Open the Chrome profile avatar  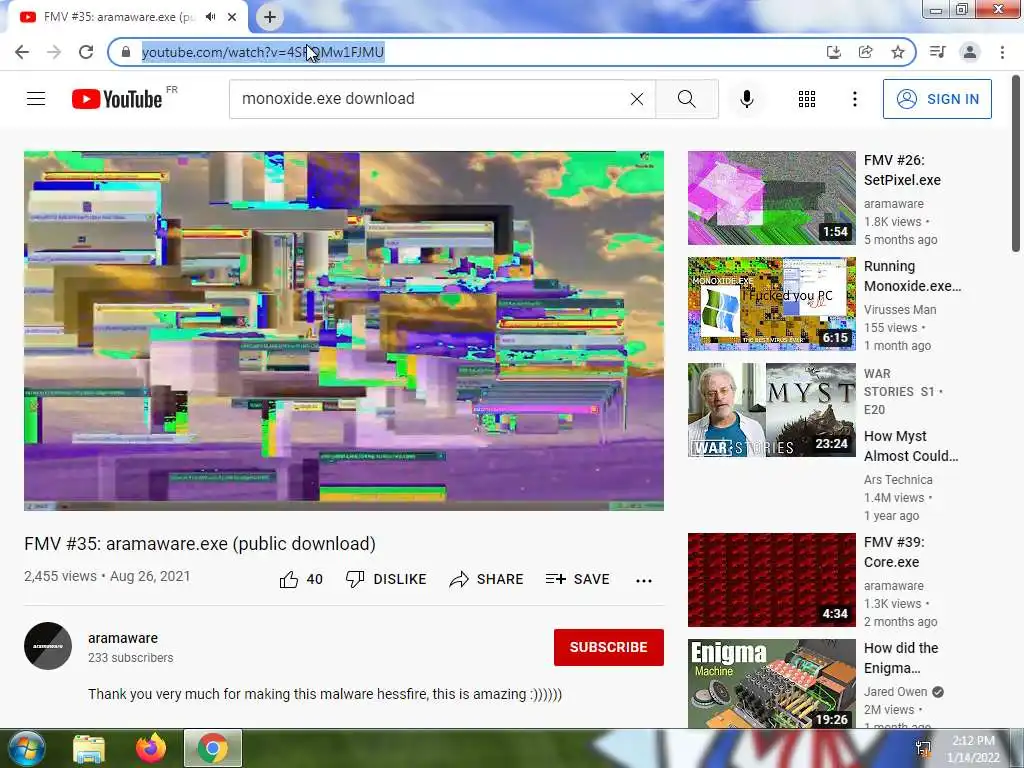[x=970, y=52]
